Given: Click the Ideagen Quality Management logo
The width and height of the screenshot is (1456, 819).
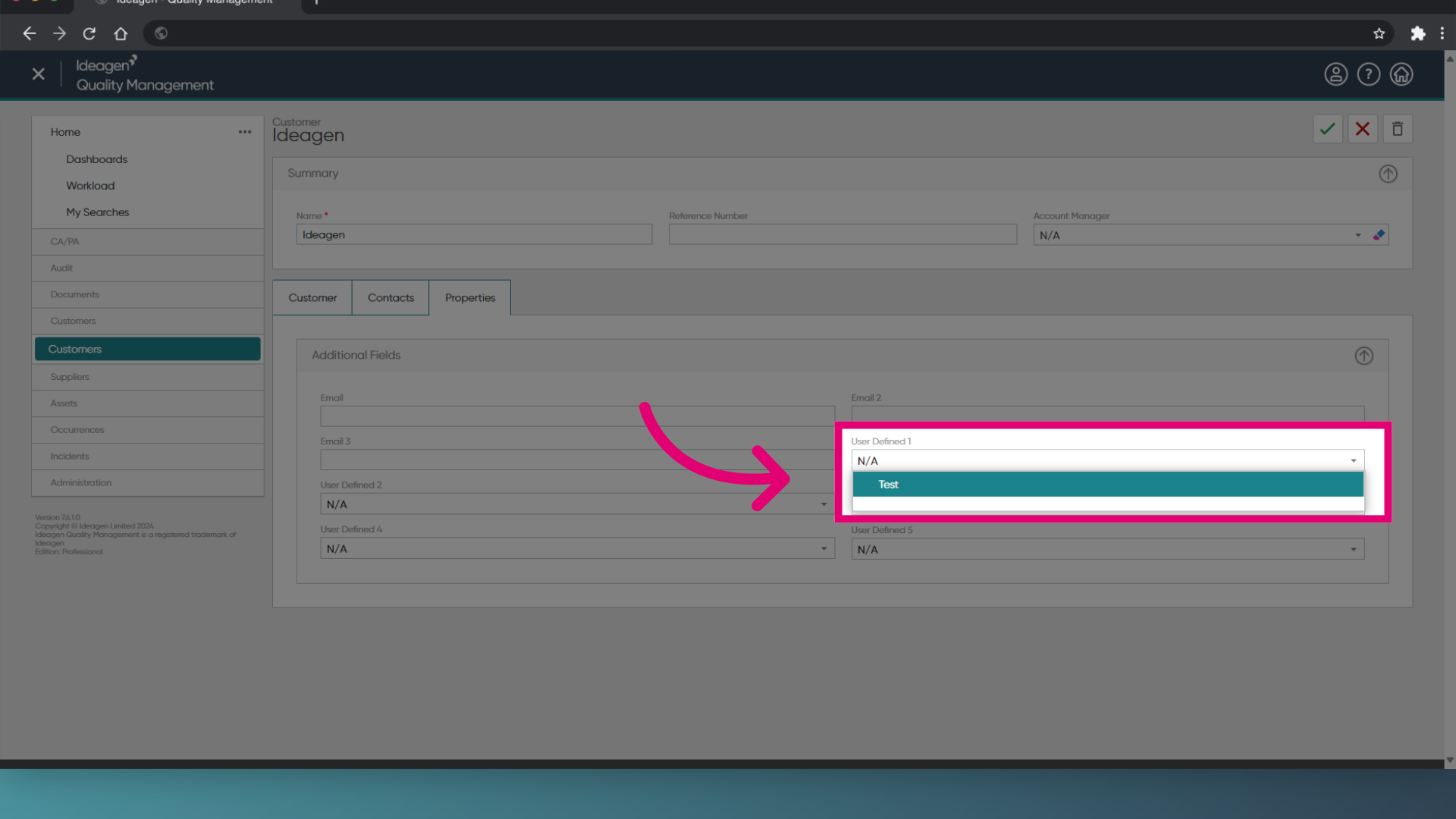Looking at the screenshot, I should (x=144, y=74).
